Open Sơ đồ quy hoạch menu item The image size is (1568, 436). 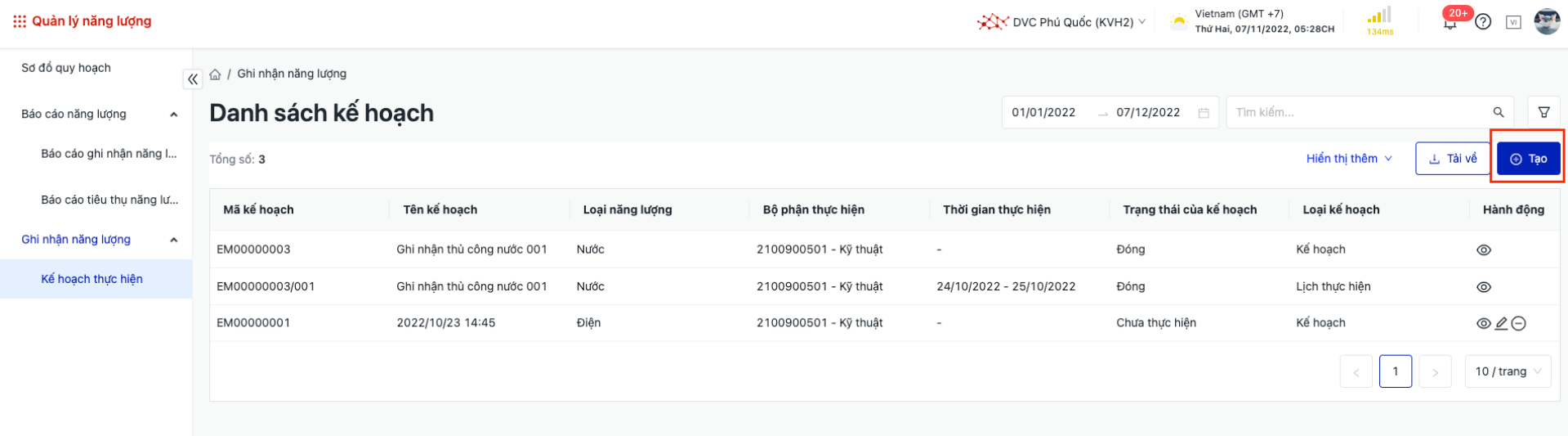(x=66, y=68)
